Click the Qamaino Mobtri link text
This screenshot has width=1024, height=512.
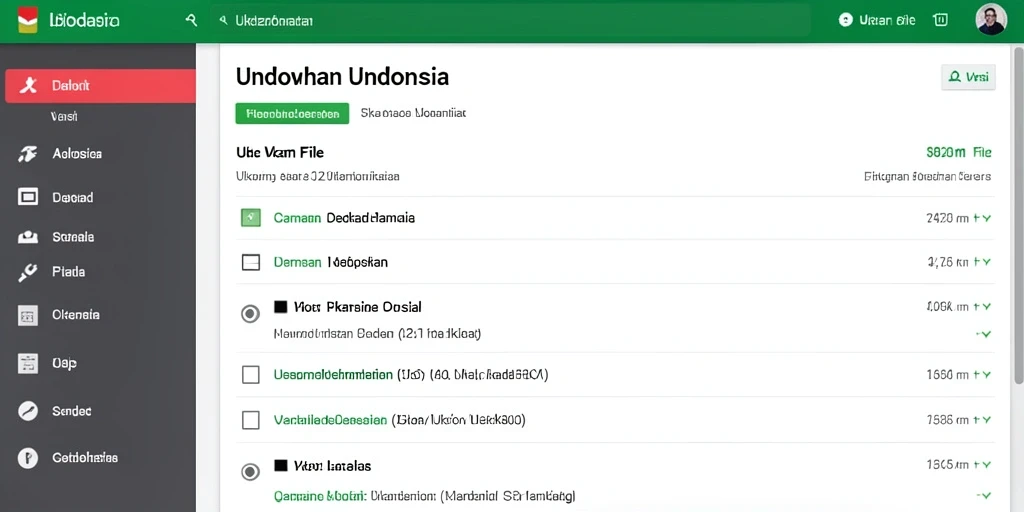[x=319, y=496]
